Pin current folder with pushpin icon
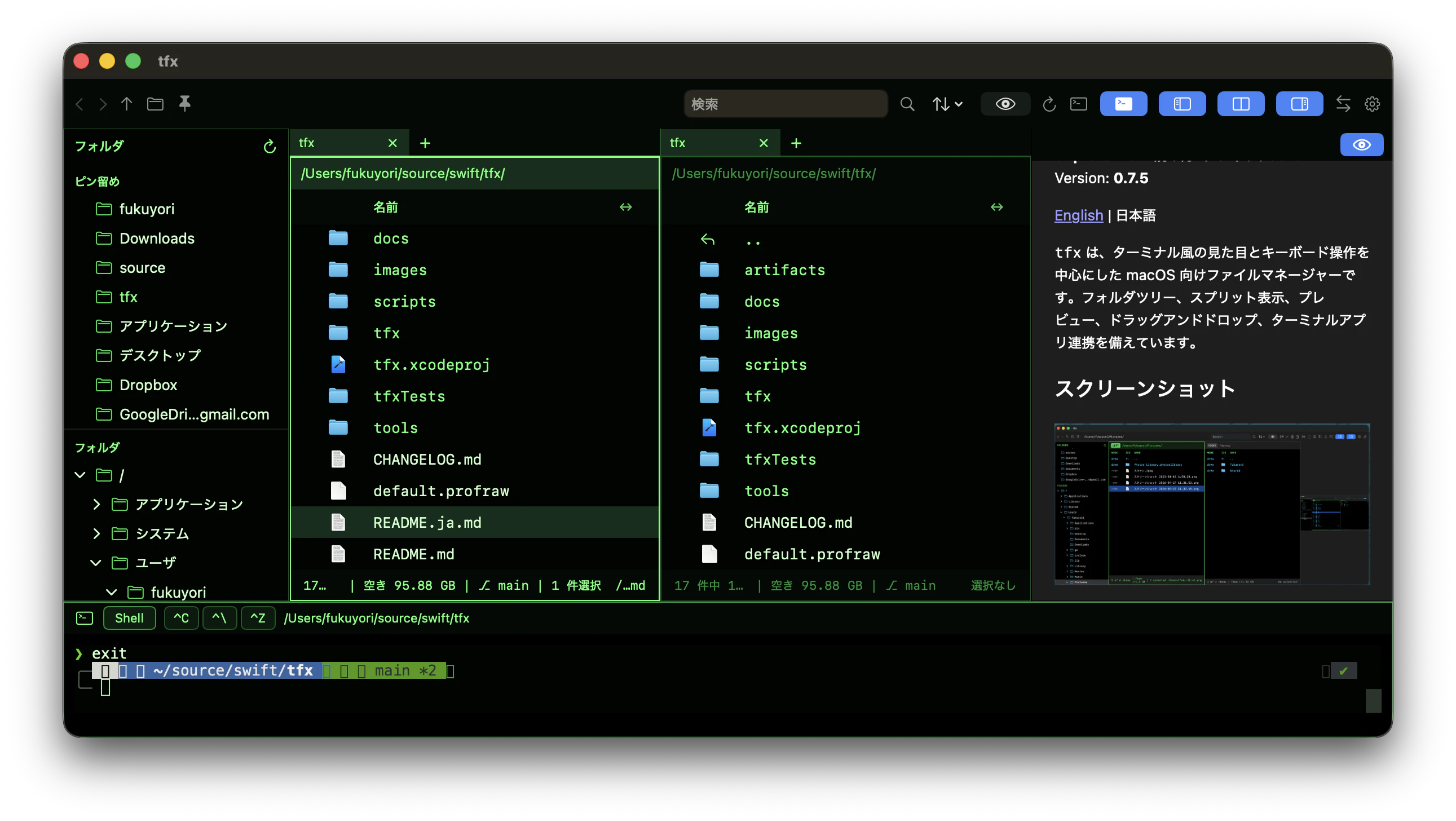This screenshot has width=1456, height=821. tap(185, 104)
